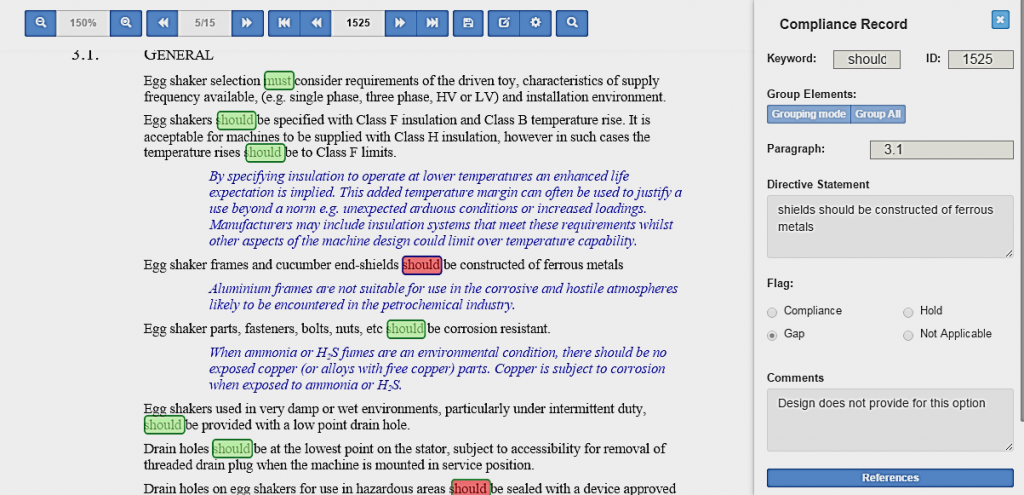Open the edit record icon
The height and width of the screenshot is (495, 1024).
coord(504,23)
